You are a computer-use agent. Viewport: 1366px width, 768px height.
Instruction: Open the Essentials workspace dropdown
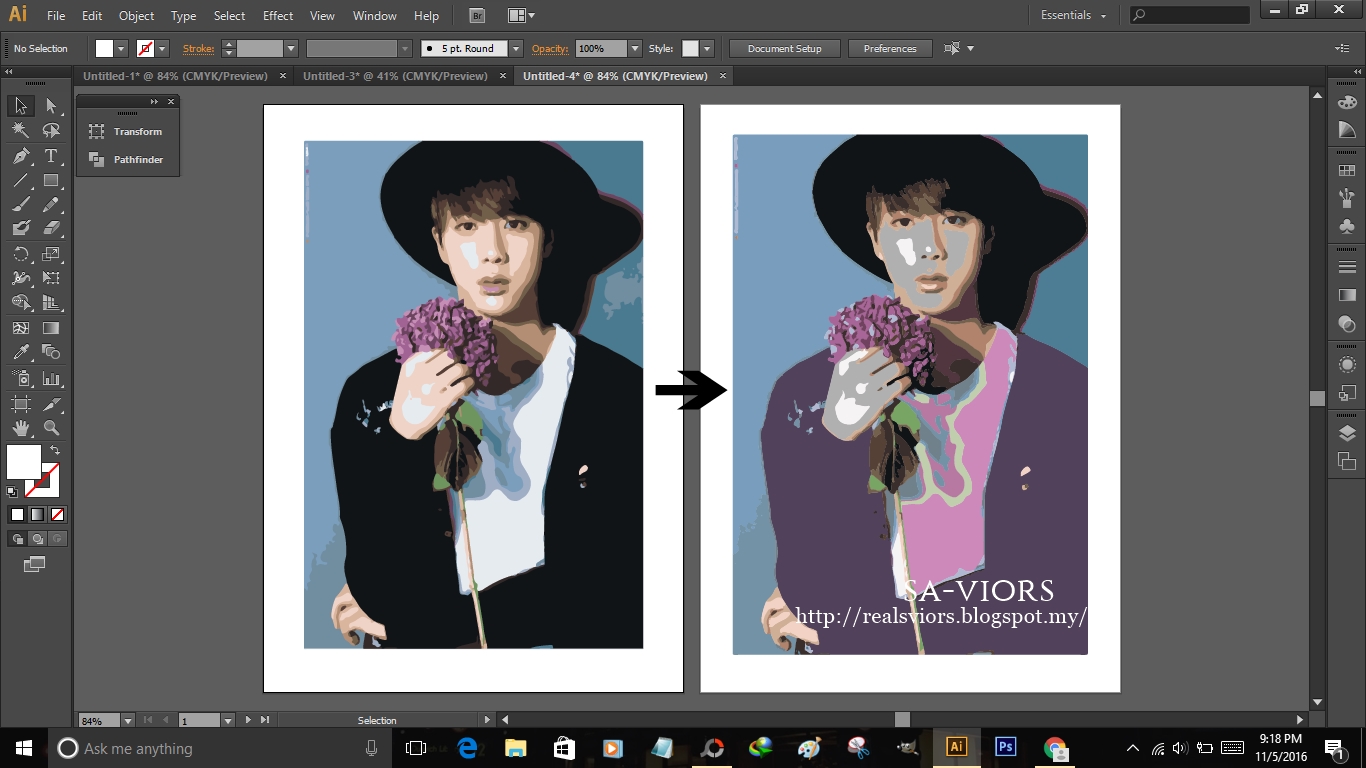pyautogui.click(x=1074, y=16)
